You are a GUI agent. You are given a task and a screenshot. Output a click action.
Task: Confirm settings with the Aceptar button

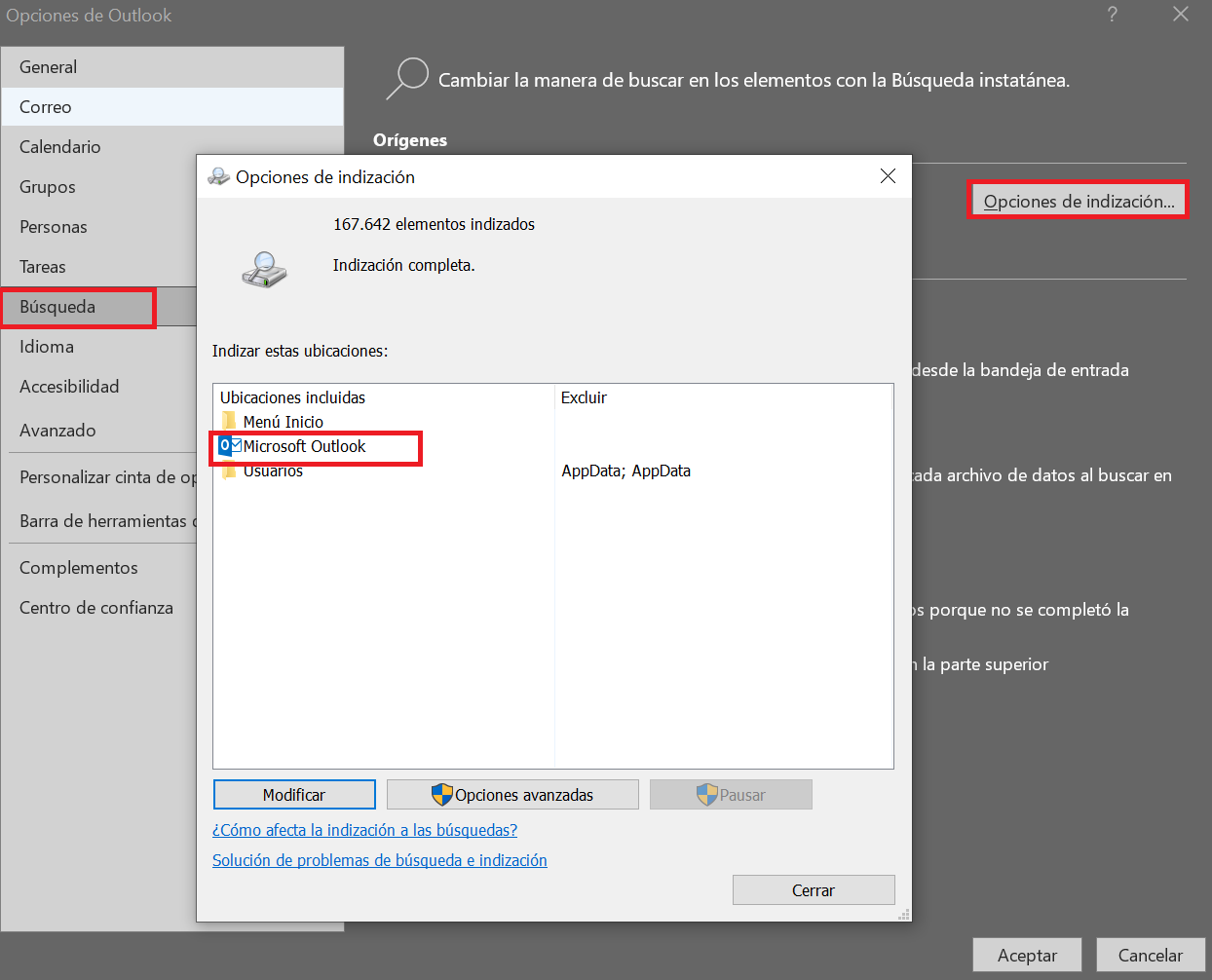[x=1027, y=955]
